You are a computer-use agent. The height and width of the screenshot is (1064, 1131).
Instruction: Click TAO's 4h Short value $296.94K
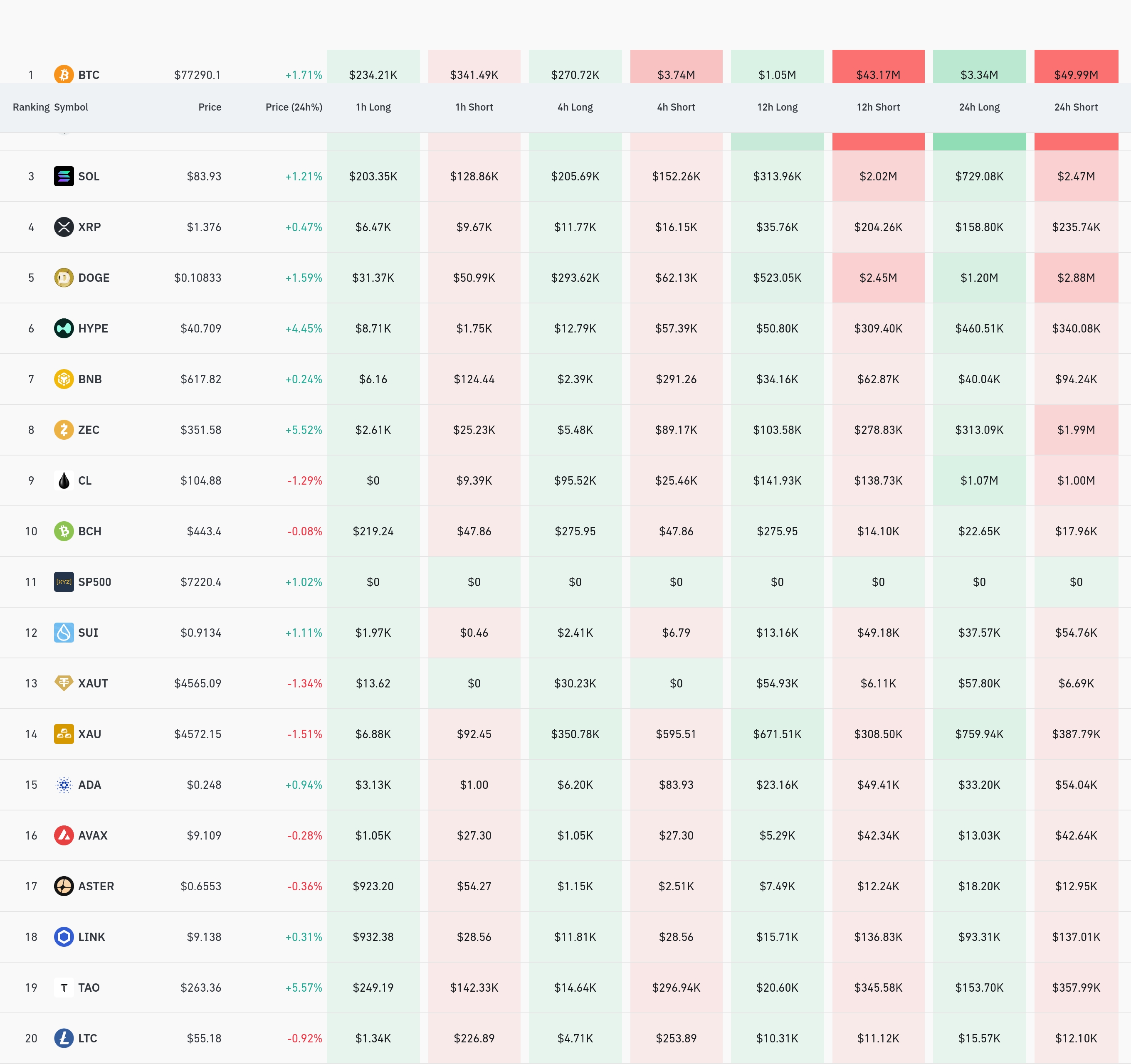point(676,987)
